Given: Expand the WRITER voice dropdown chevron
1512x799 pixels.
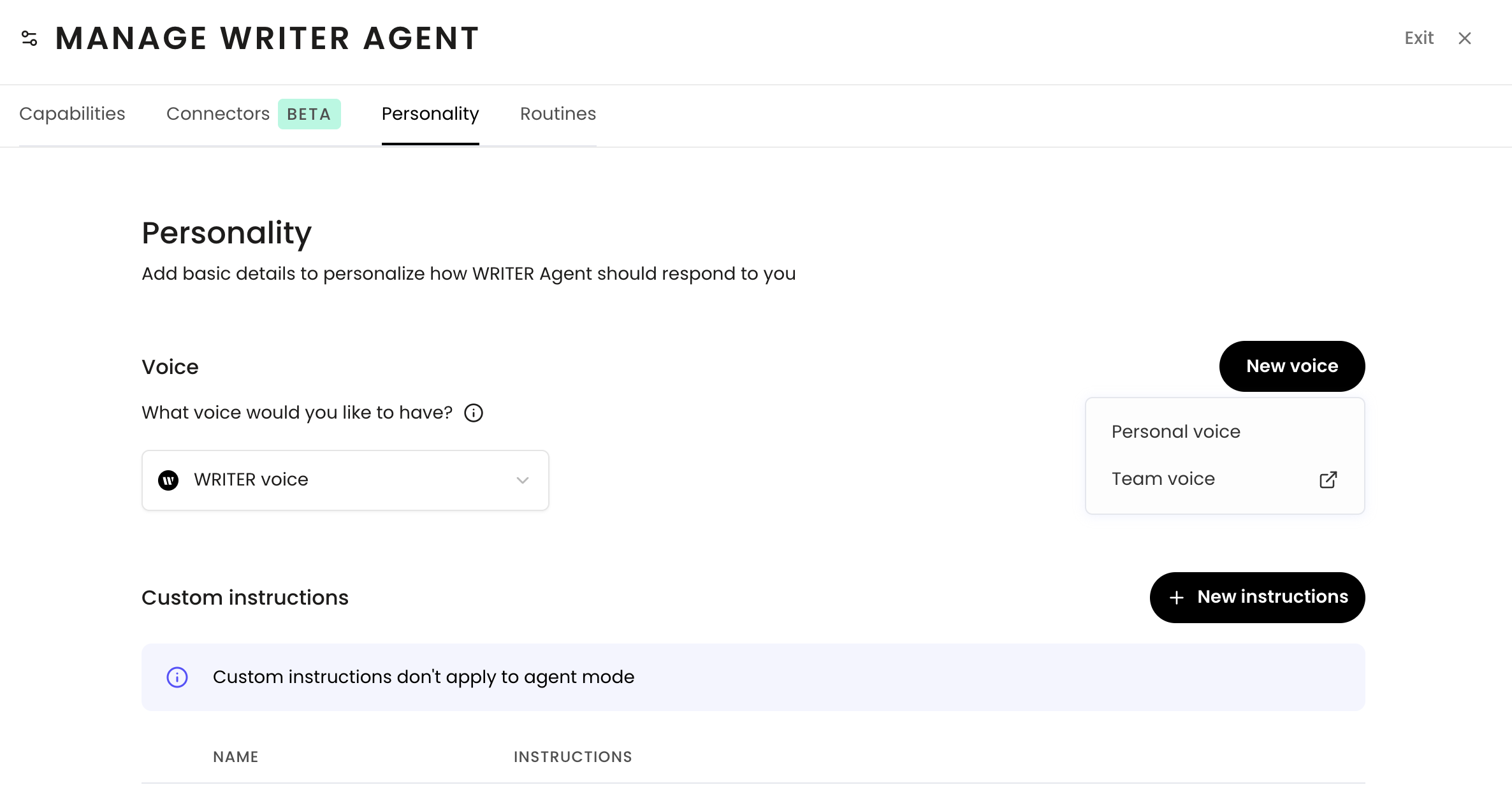Looking at the screenshot, I should [x=523, y=480].
